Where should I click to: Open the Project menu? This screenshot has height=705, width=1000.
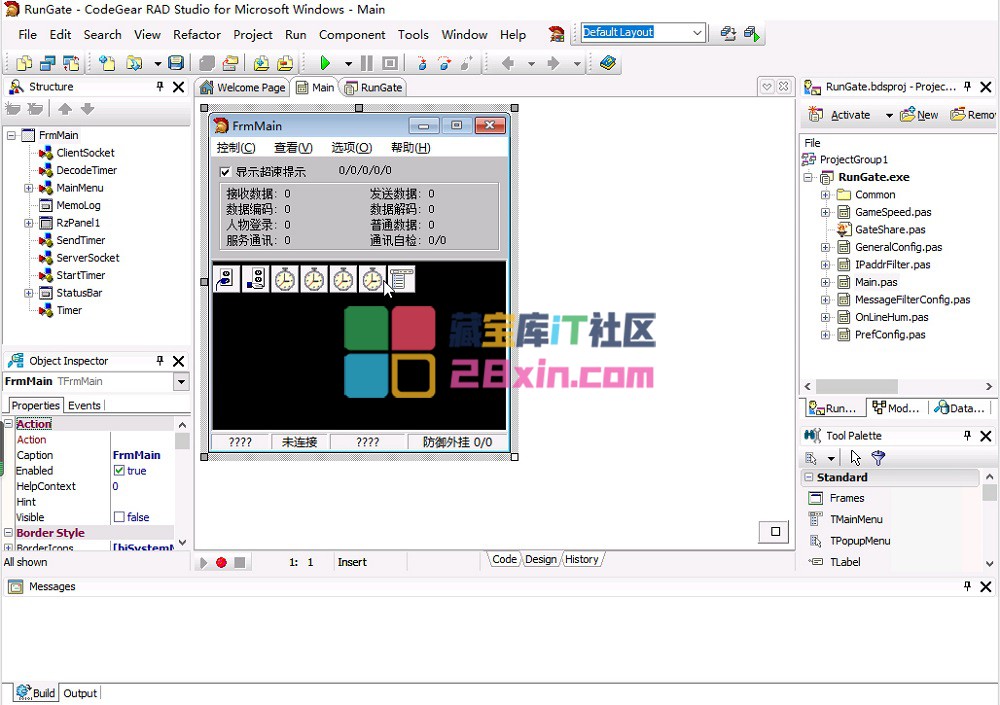pyautogui.click(x=253, y=34)
